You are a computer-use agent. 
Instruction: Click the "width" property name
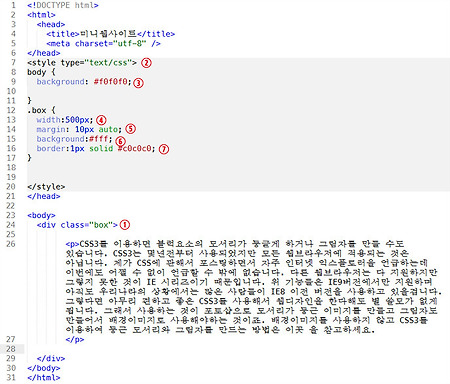(x=48, y=120)
